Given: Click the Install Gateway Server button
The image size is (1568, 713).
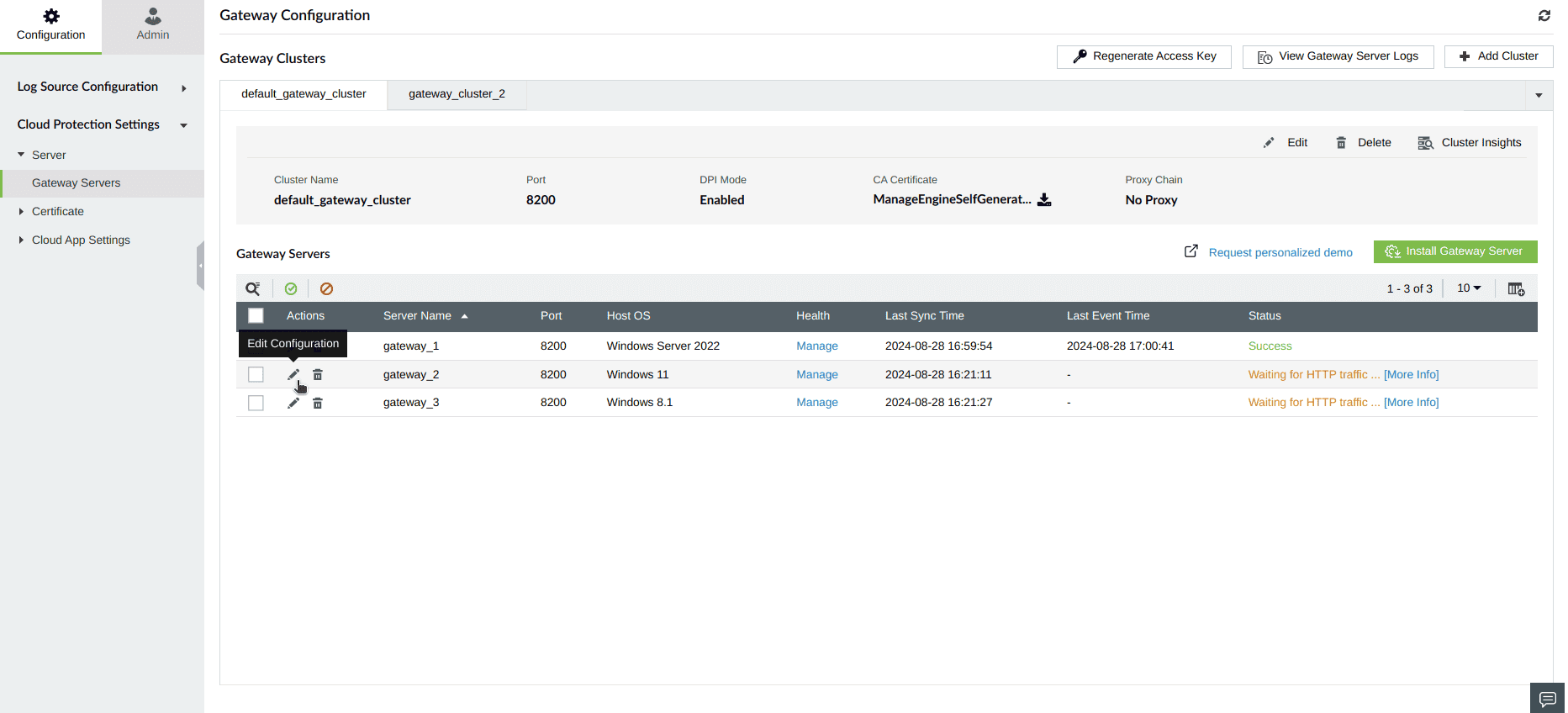Looking at the screenshot, I should [x=1455, y=251].
